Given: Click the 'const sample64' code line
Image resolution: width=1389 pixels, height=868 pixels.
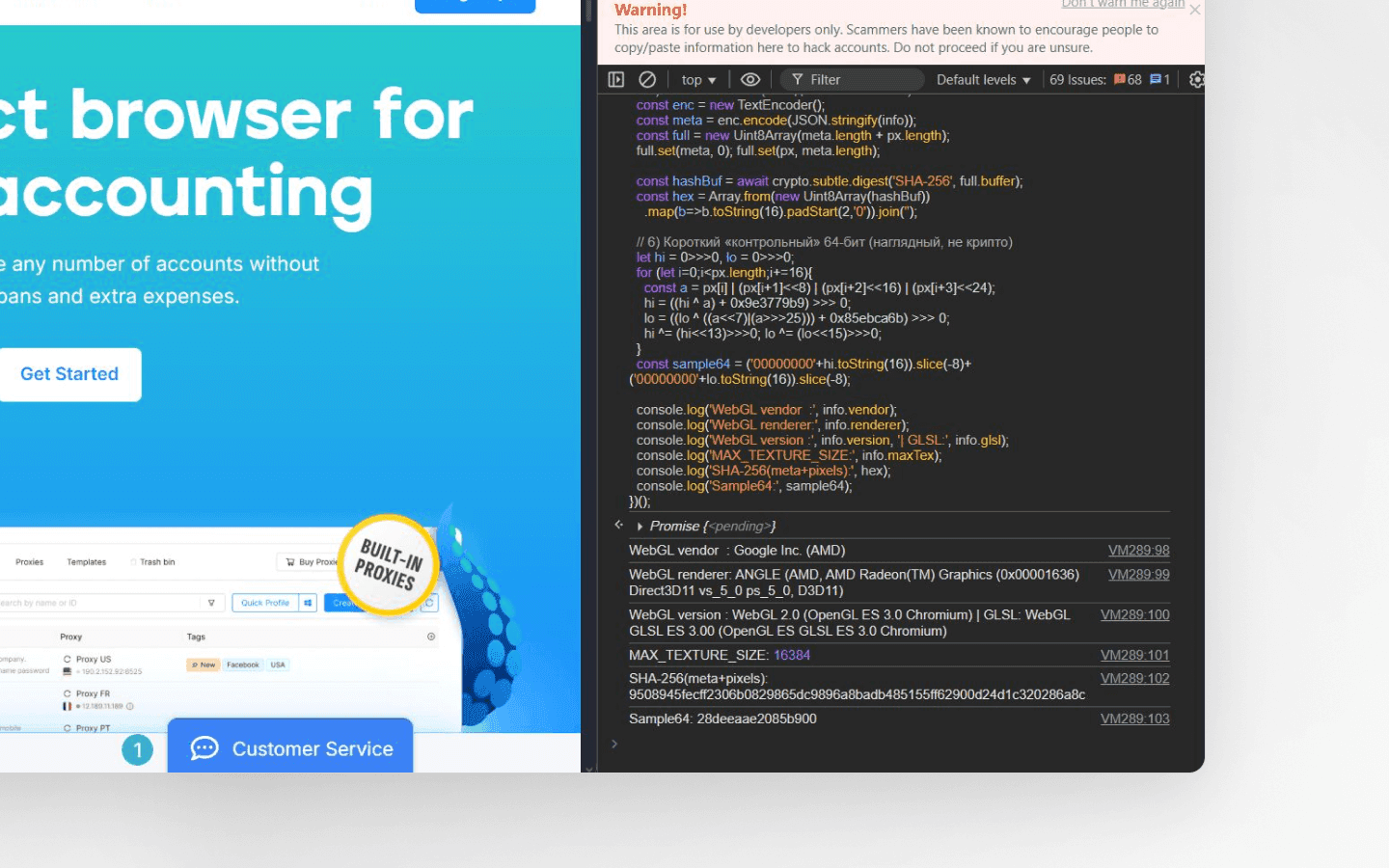Looking at the screenshot, I should click(x=801, y=372).
